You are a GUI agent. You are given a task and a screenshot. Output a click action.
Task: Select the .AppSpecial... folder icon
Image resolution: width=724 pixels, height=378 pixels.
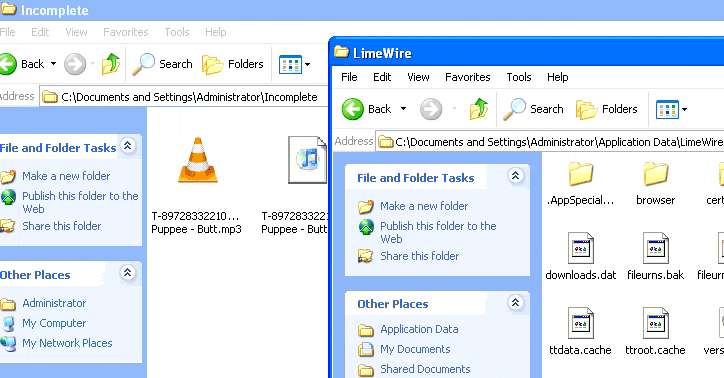(x=580, y=174)
